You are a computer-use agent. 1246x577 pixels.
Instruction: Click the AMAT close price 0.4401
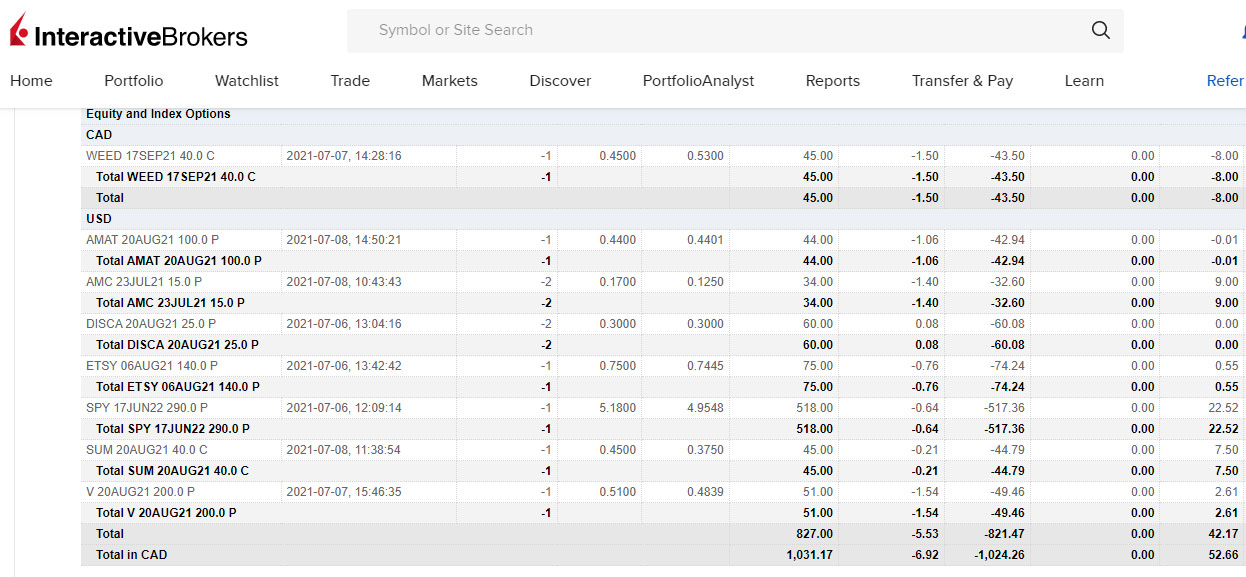pyautogui.click(x=705, y=240)
